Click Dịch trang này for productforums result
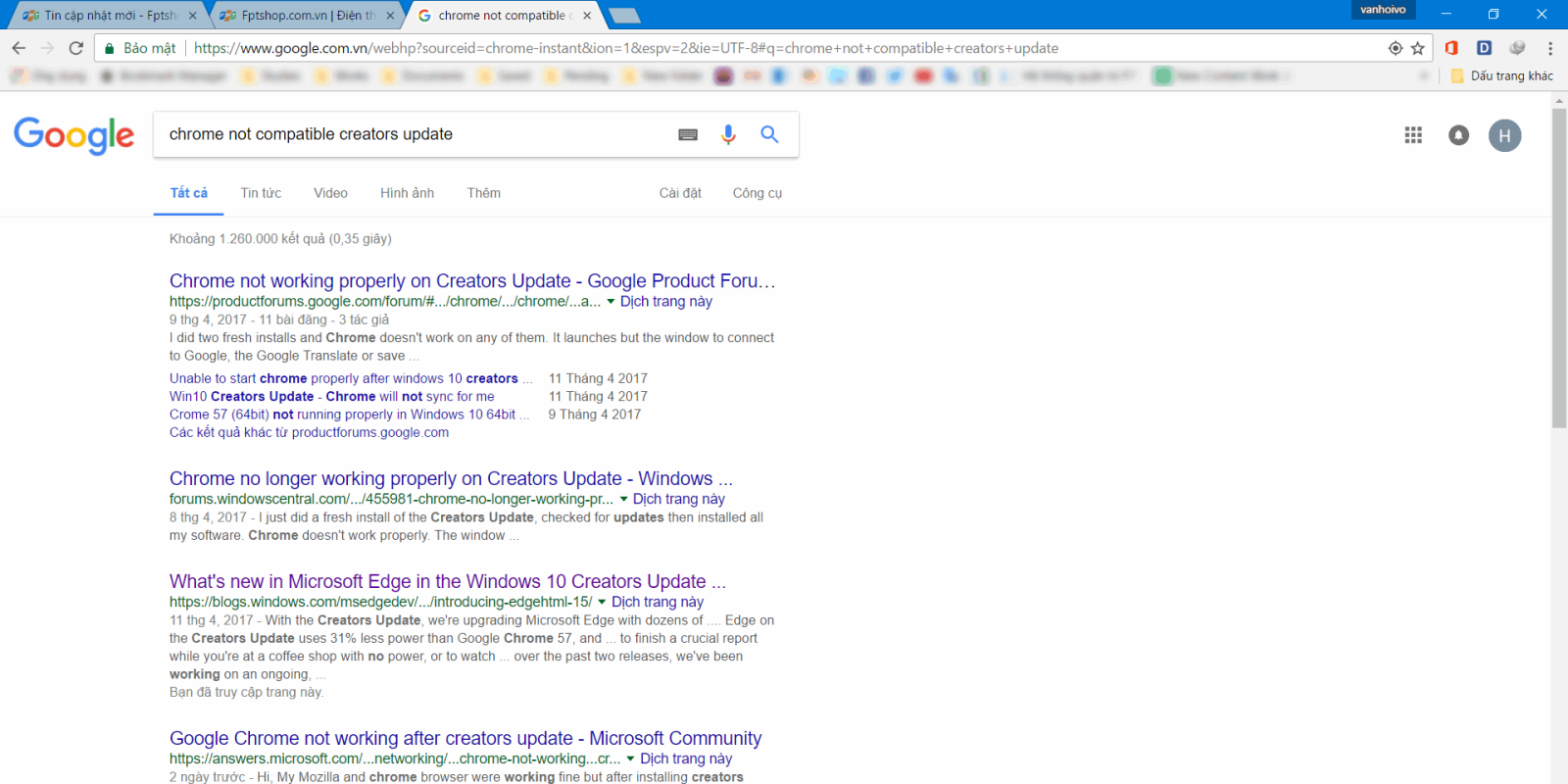1568x784 pixels. click(x=666, y=302)
